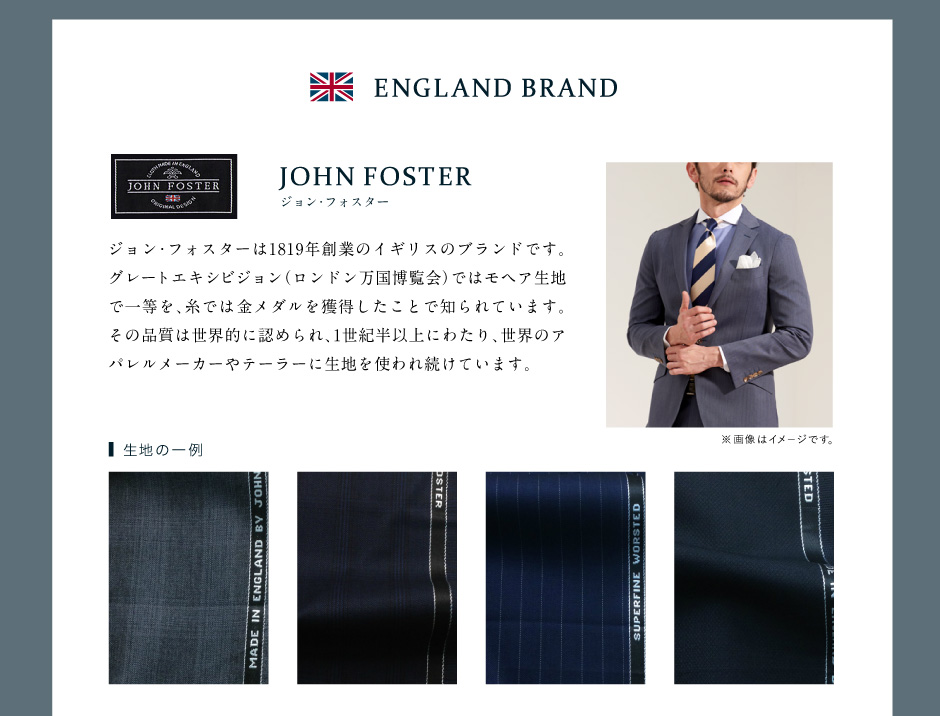Select the blue pinstripe Superfine Worsted swatch

pos(565,577)
